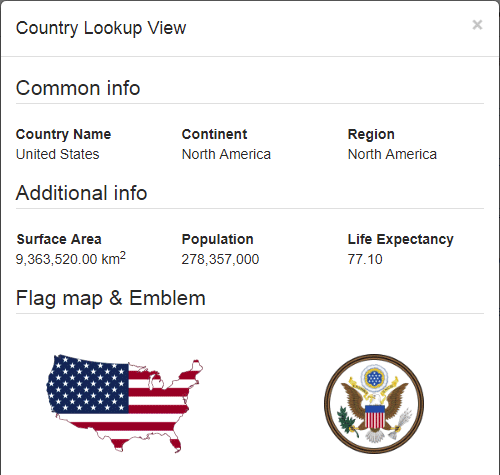Select the Continent value North America
Screen dimensions: 500x475
pos(226,154)
